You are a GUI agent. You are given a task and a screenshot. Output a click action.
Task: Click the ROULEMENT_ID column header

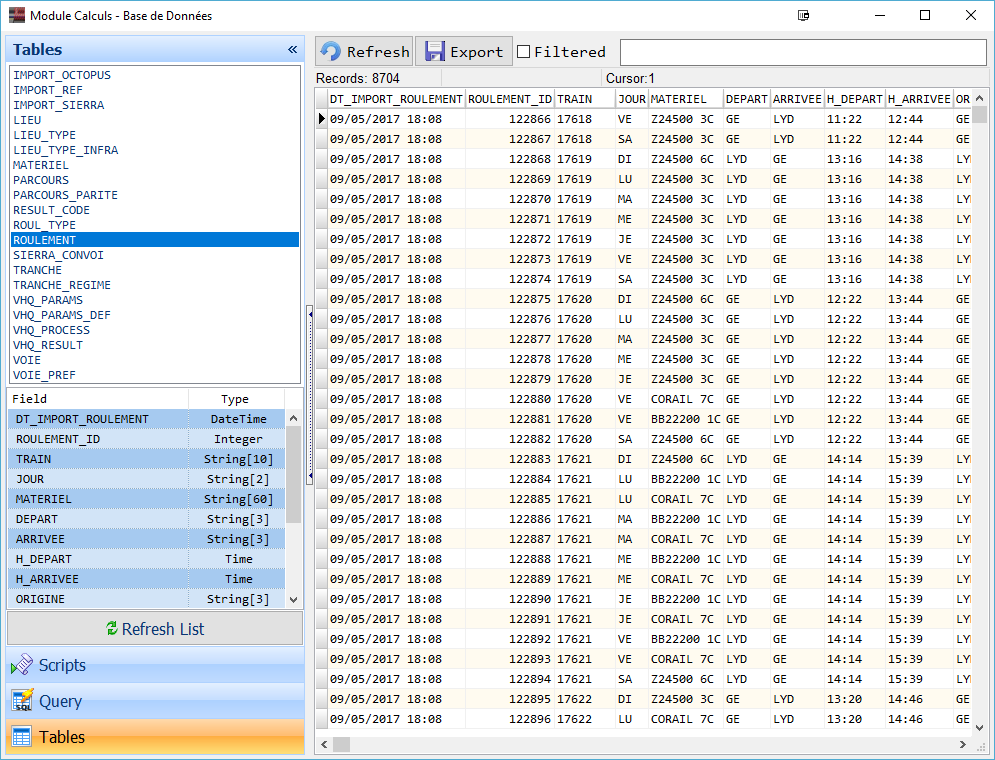pyautogui.click(x=510, y=99)
